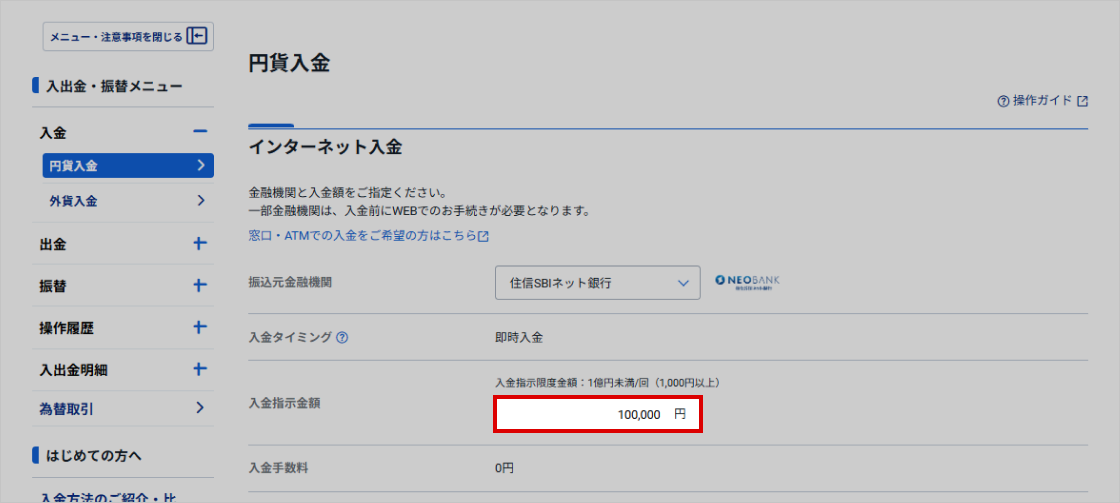The image size is (1120, 503).
Task: Follow the 窓口・ATMでの入金 link
Action: tap(362, 237)
